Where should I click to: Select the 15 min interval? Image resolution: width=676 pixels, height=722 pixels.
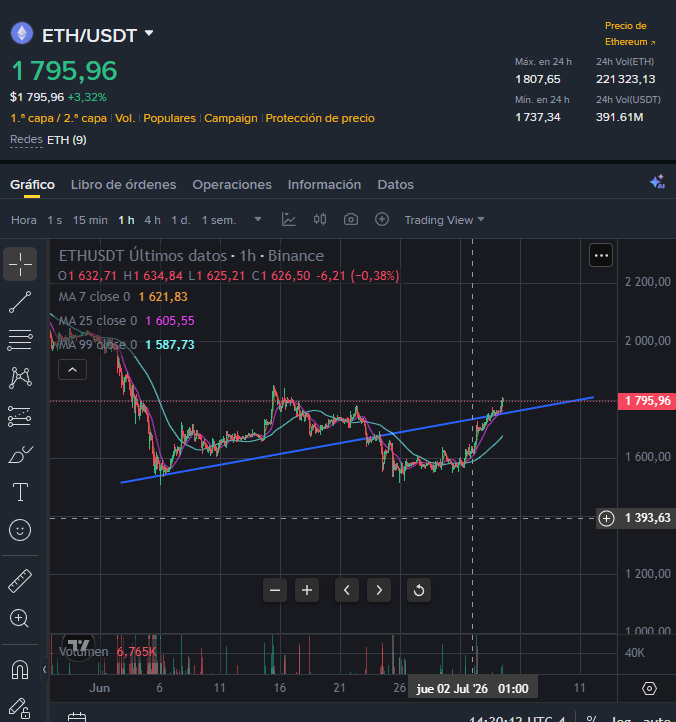90,220
